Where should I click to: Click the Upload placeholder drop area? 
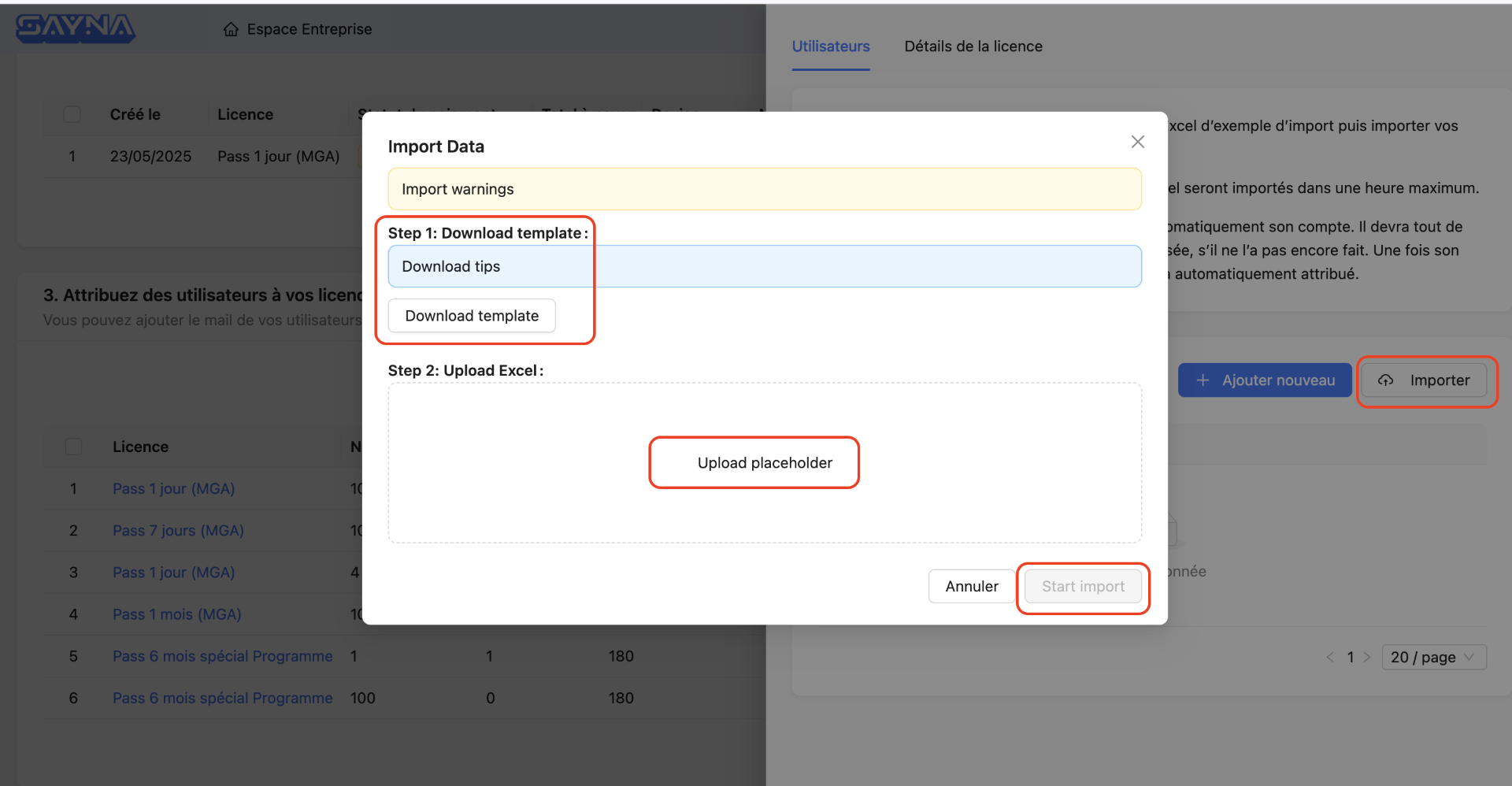pyautogui.click(x=764, y=463)
